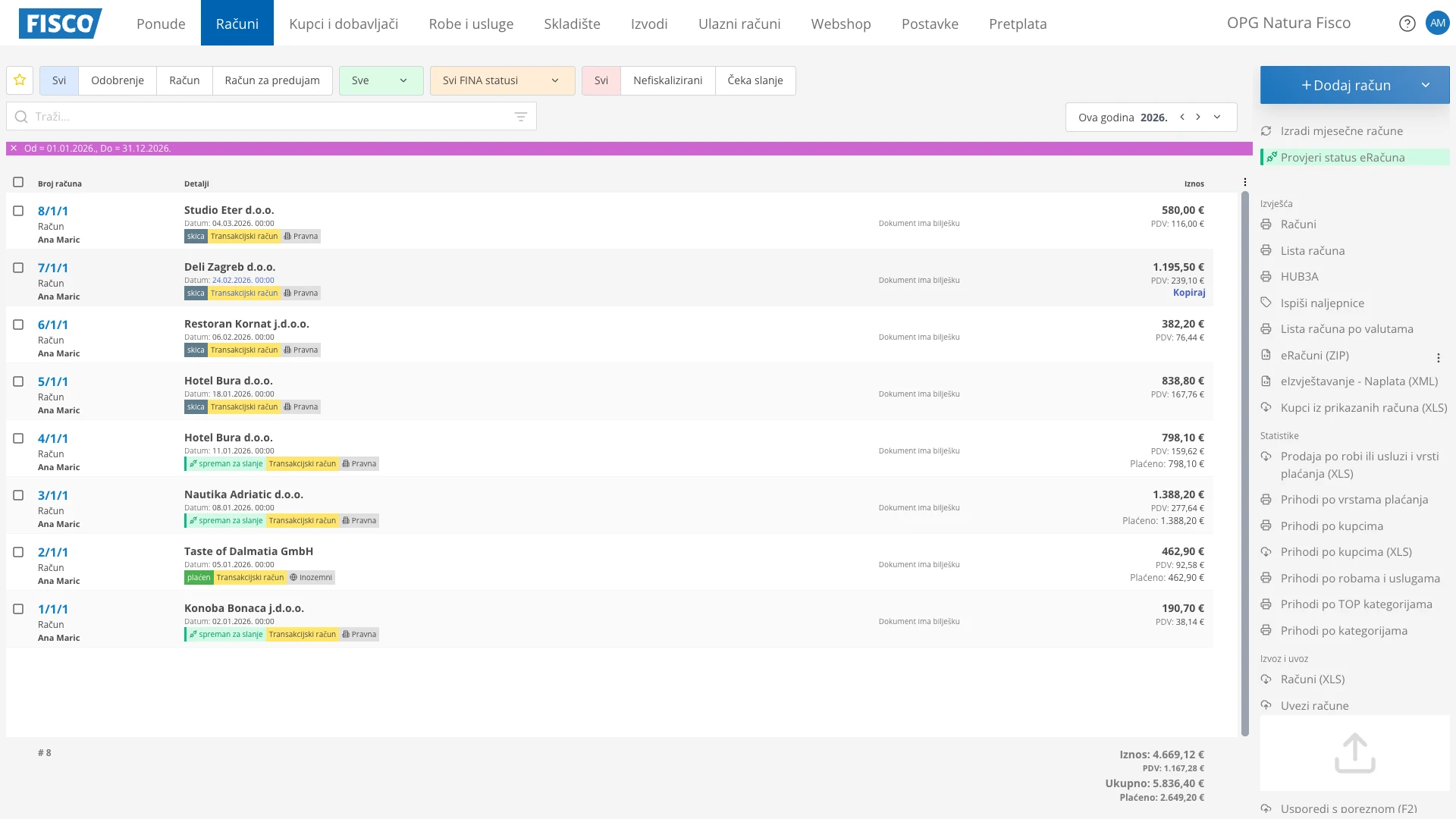The height and width of the screenshot is (819, 1456).
Task: Click the Traži search field
Action: click(x=265, y=117)
